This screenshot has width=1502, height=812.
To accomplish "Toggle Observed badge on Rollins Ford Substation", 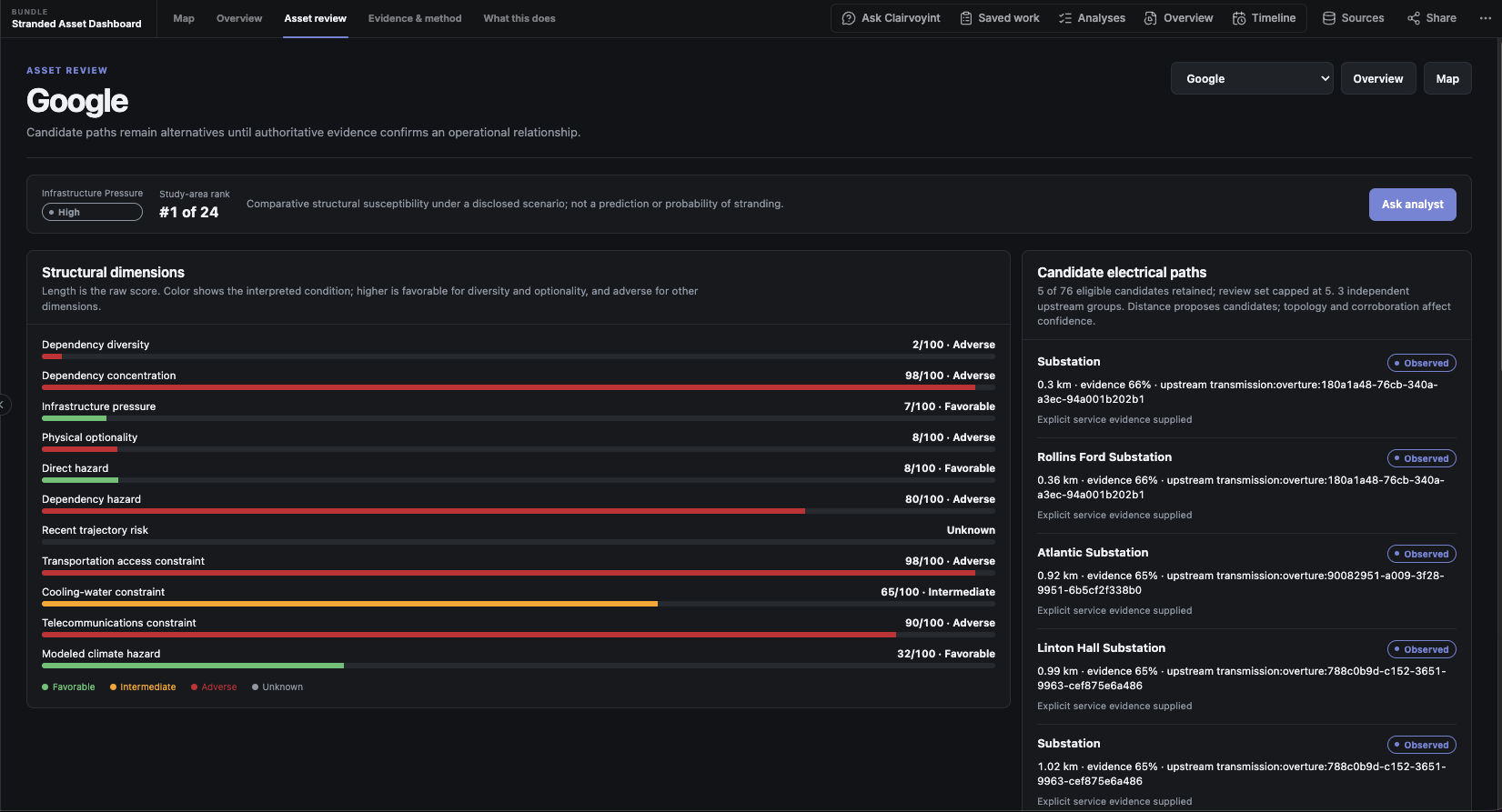I will click(1421, 458).
